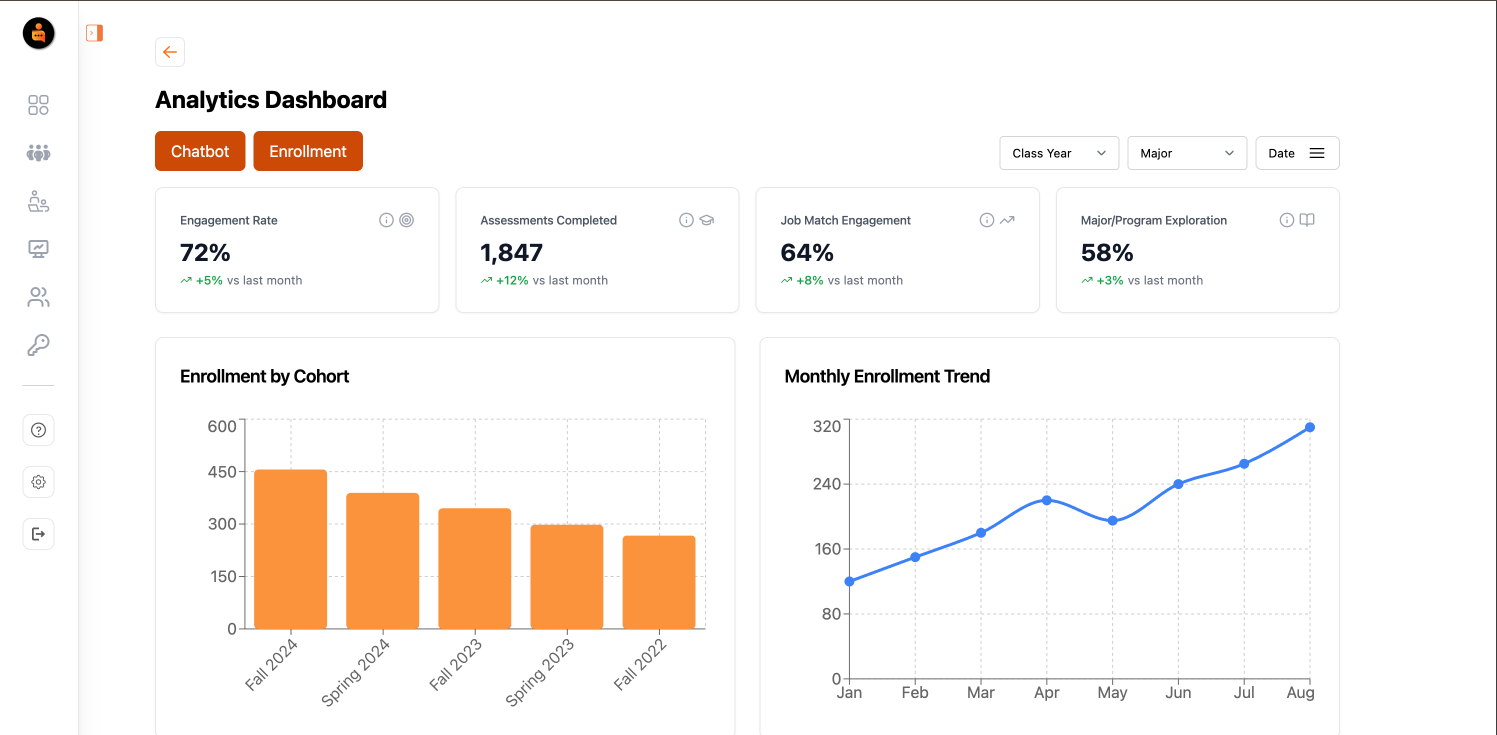Click the 64% job match value
The height and width of the screenshot is (735, 1497).
click(807, 252)
